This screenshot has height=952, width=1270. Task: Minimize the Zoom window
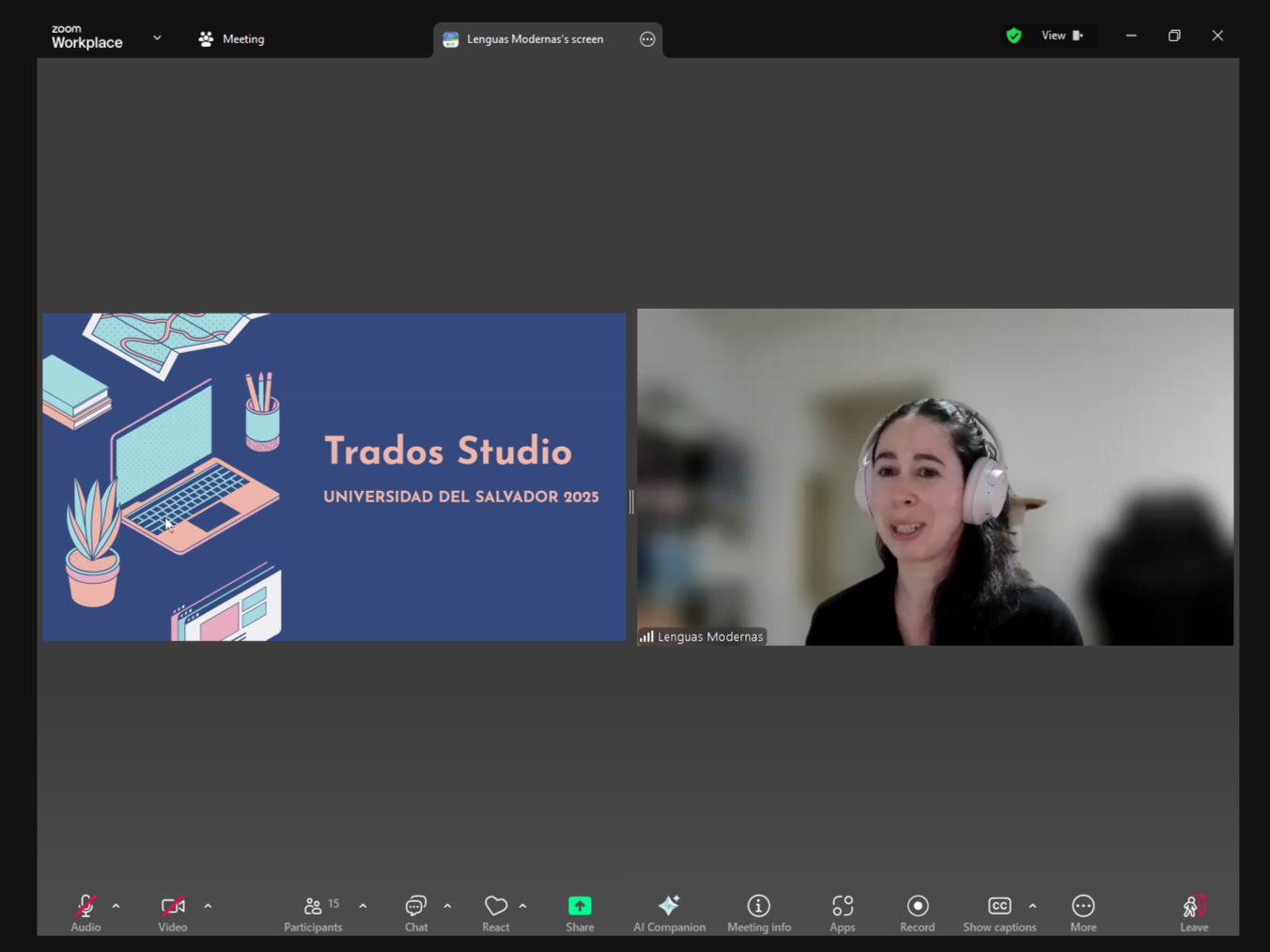point(1131,36)
